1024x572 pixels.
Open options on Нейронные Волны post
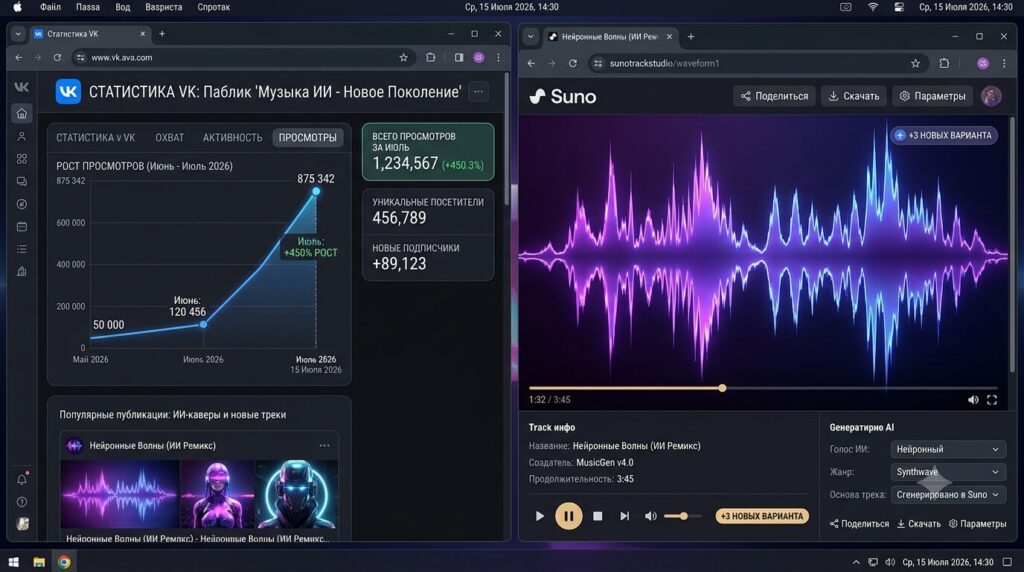[325, 445]
